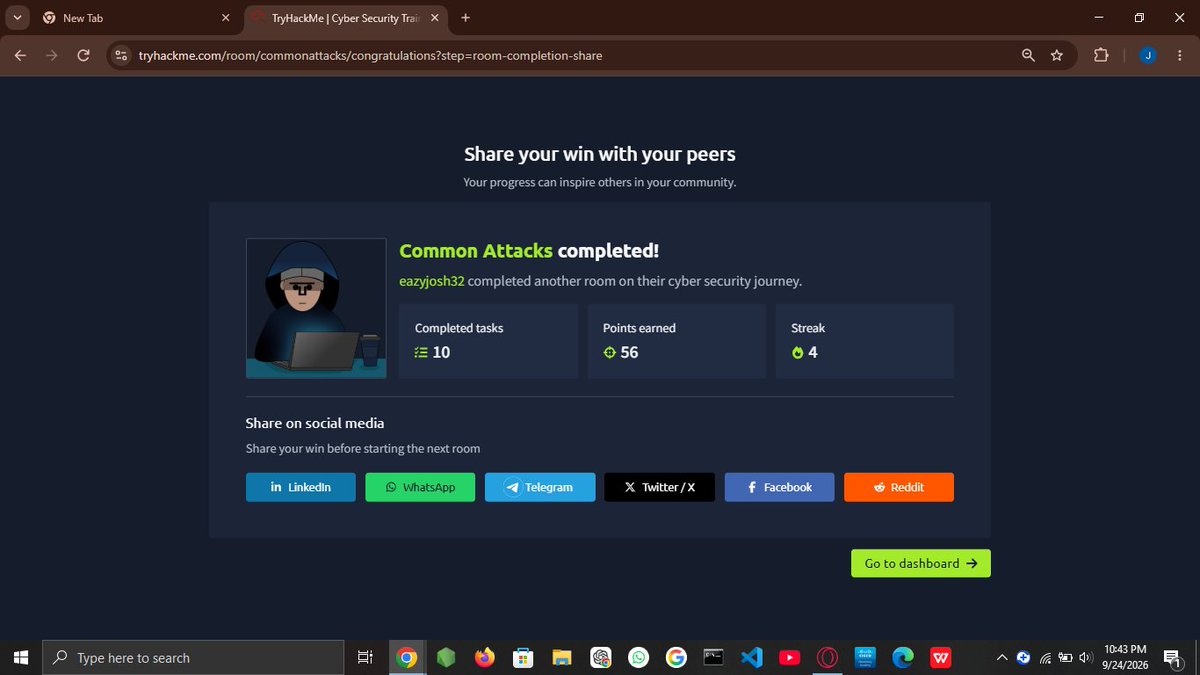Screen dimensions: 1200x675
Task: Click the Points earned value 56
Action: point(629,352)
